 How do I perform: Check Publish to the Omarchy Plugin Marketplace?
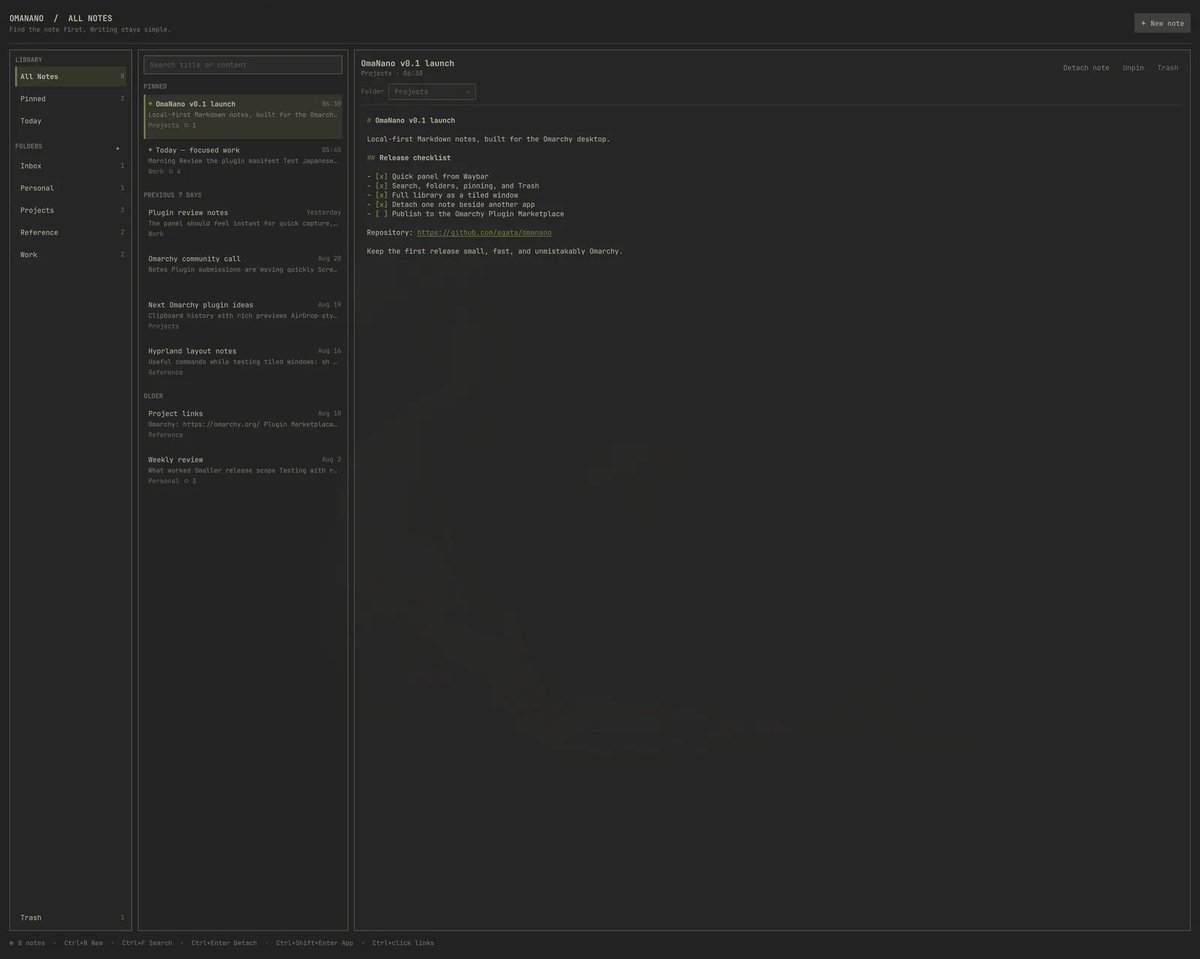click(x=381, y=214)
